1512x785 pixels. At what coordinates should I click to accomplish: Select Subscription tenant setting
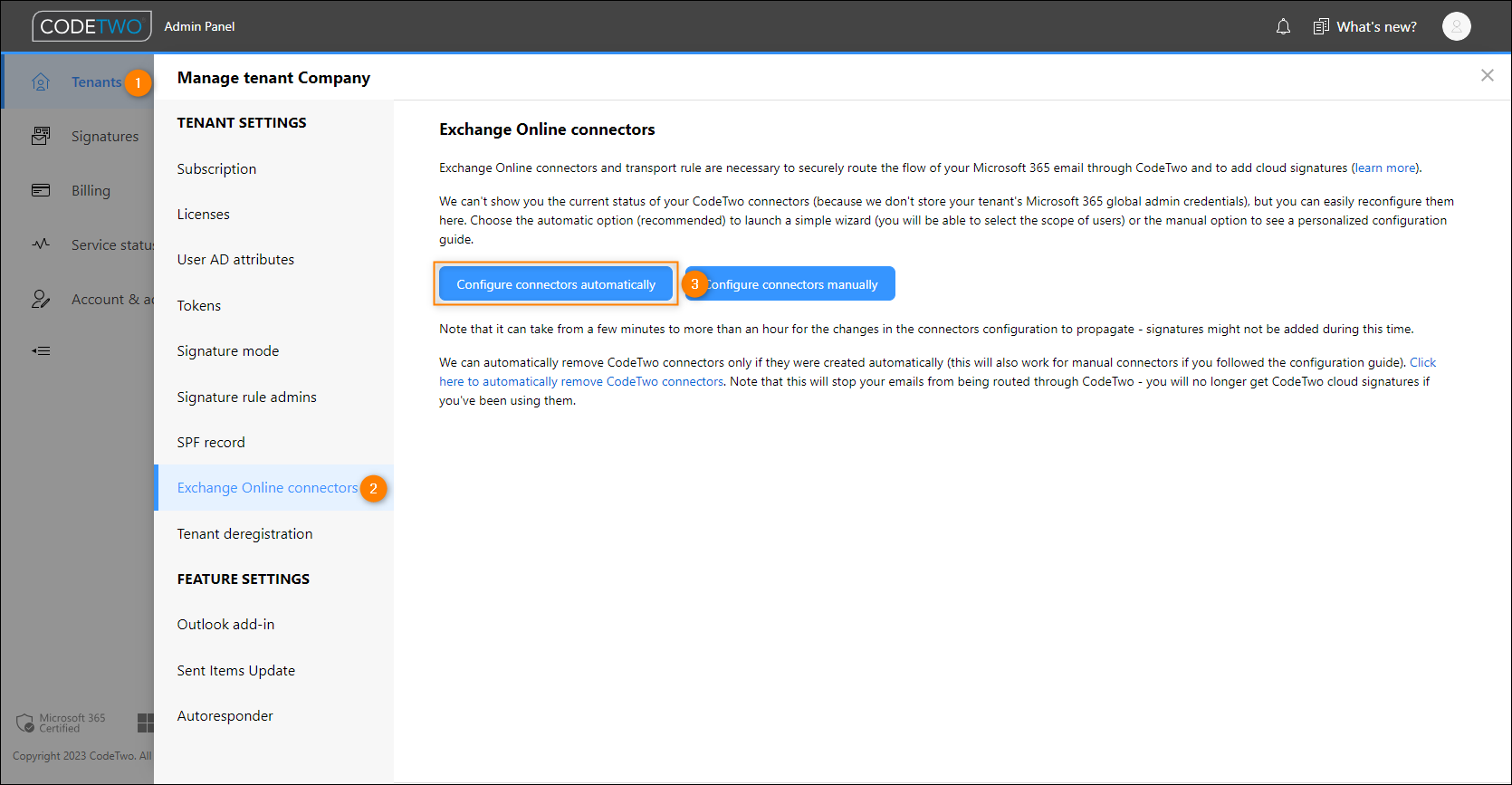tap(216, 168)
